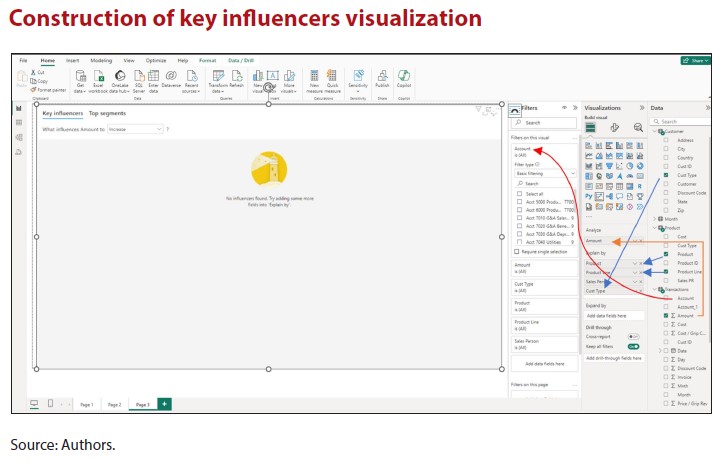The image size is (724, 463).
Task: Expand the Month table in Data pane
Action: click(x=654, y=219)
